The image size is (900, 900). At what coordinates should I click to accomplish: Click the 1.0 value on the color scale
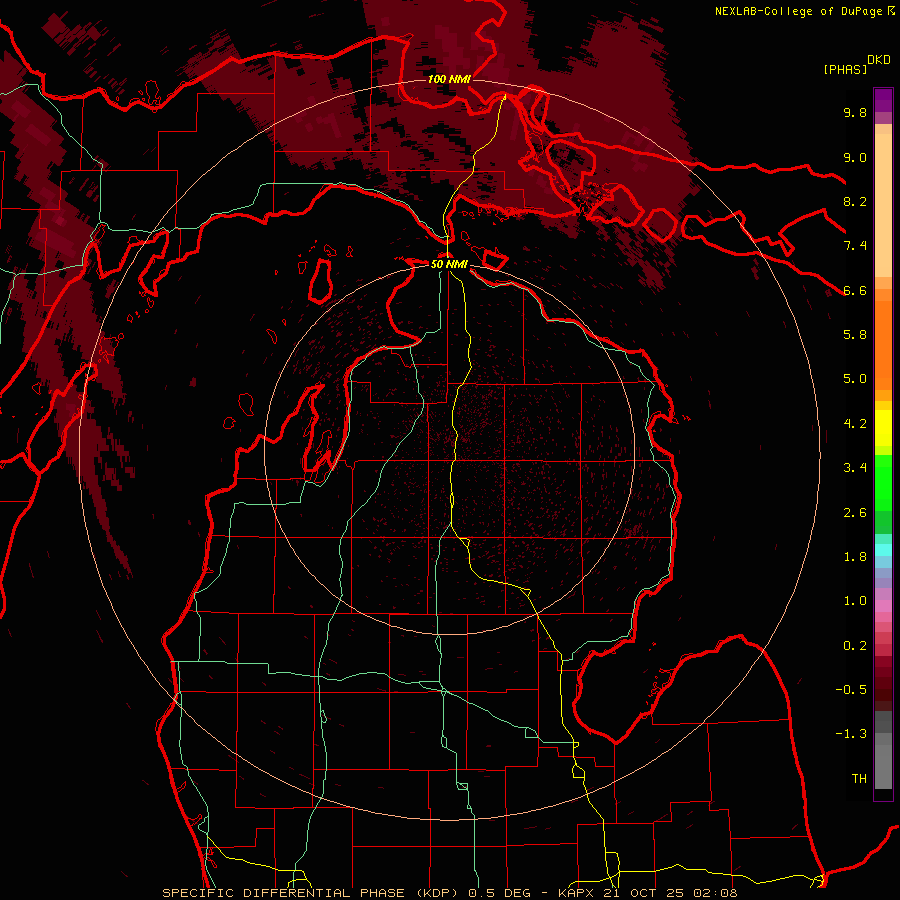pos(855,601)
